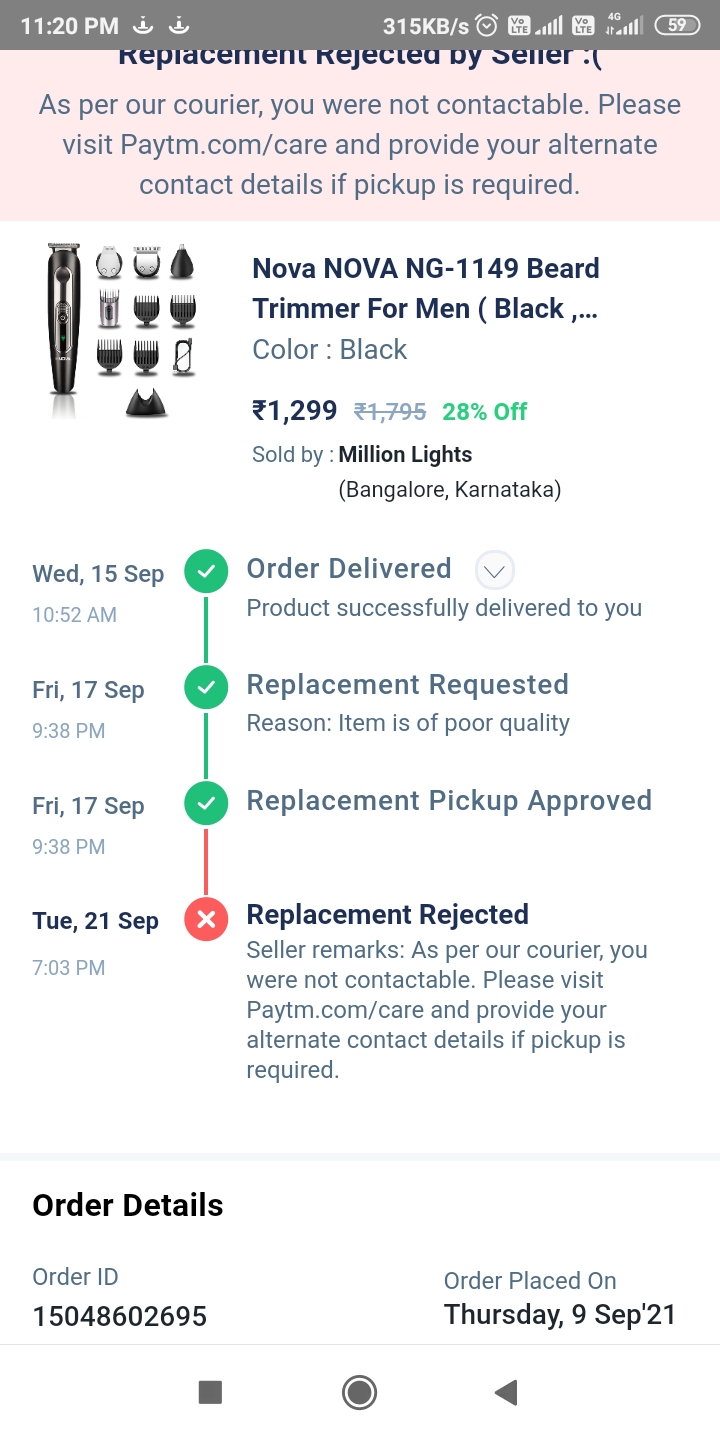The image size is (720, 1440).
Task: Open the Nova beard trimmer product image
Action: pos(120,330)
